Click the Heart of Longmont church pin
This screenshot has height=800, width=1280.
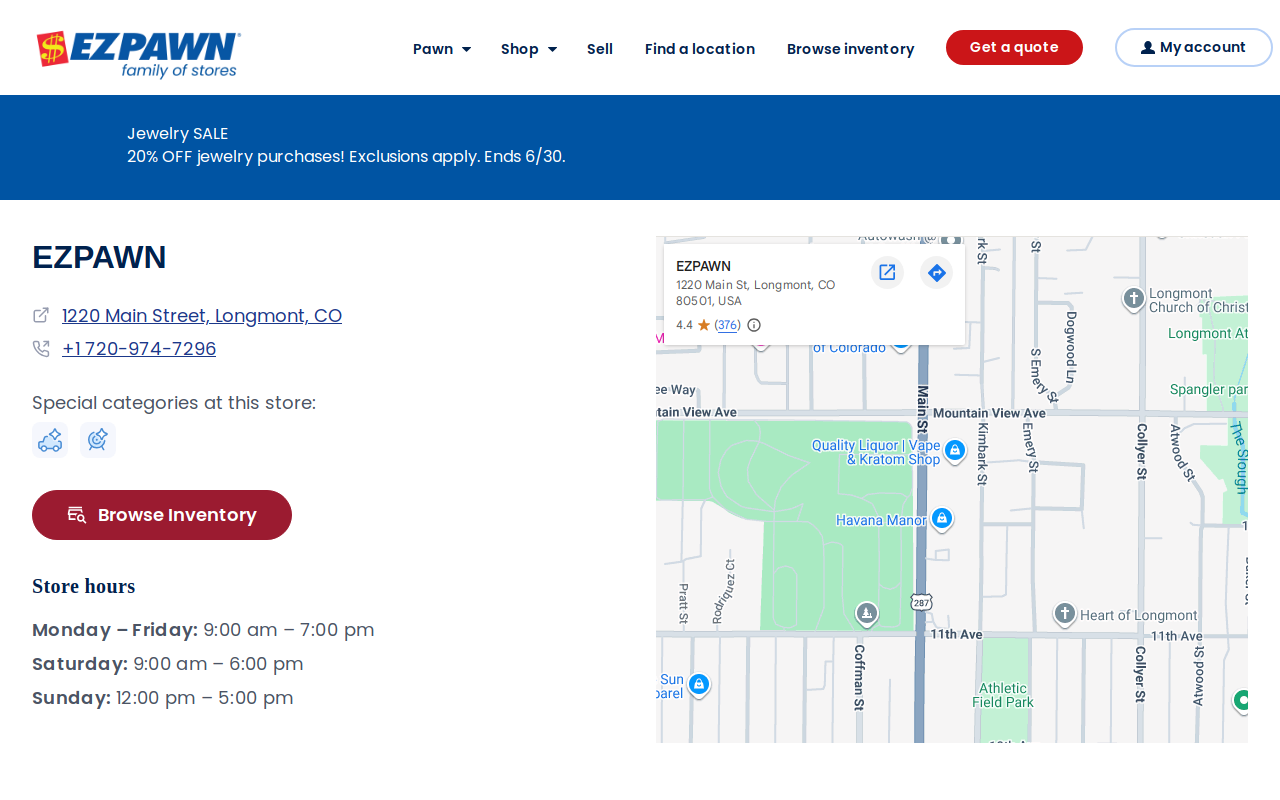(1065, 614)
